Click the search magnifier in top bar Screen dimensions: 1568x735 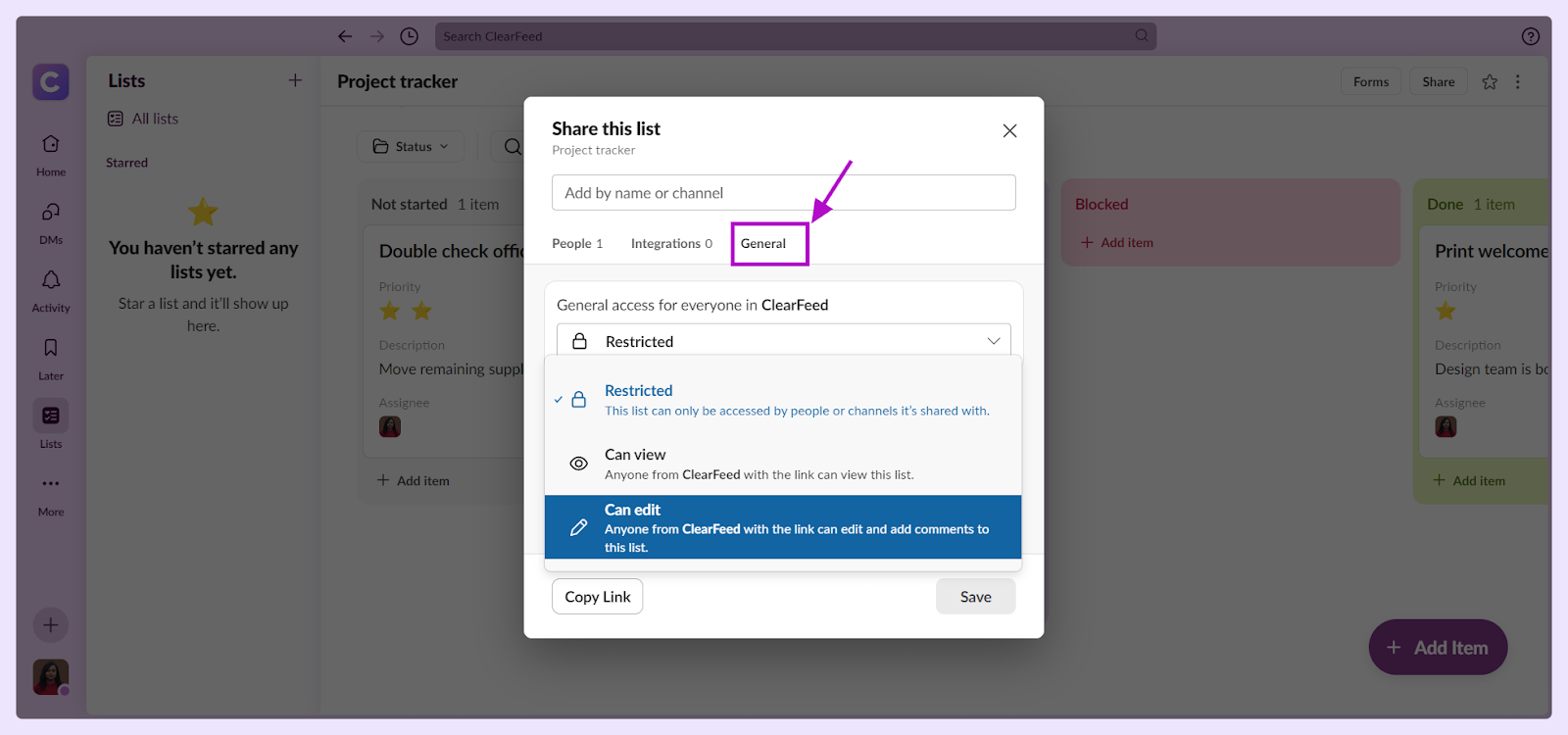1142,35
